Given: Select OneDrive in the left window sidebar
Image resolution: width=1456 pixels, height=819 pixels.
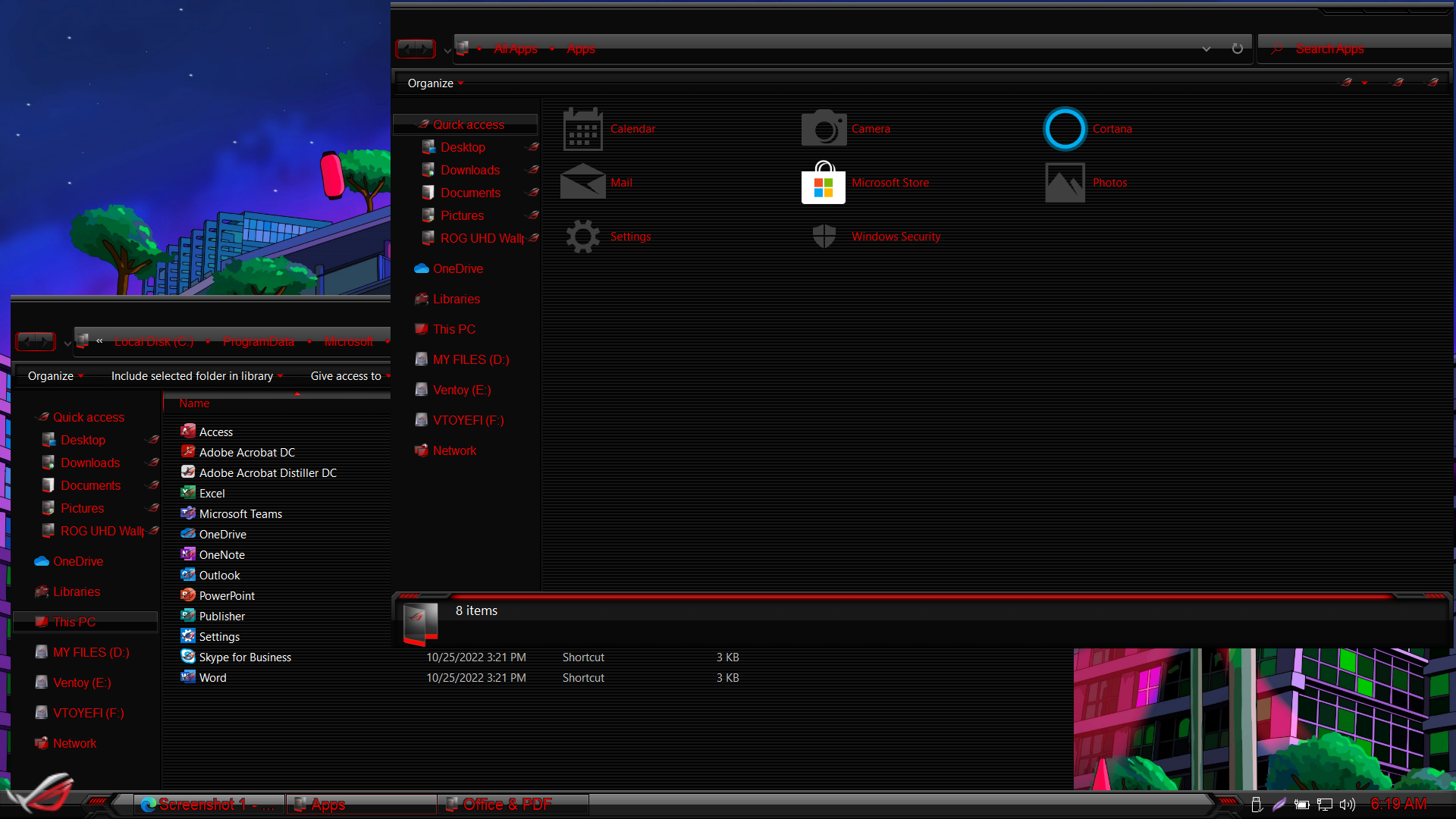Looking at the screenshot, I should pyautogui.click(x=77, y=561).
